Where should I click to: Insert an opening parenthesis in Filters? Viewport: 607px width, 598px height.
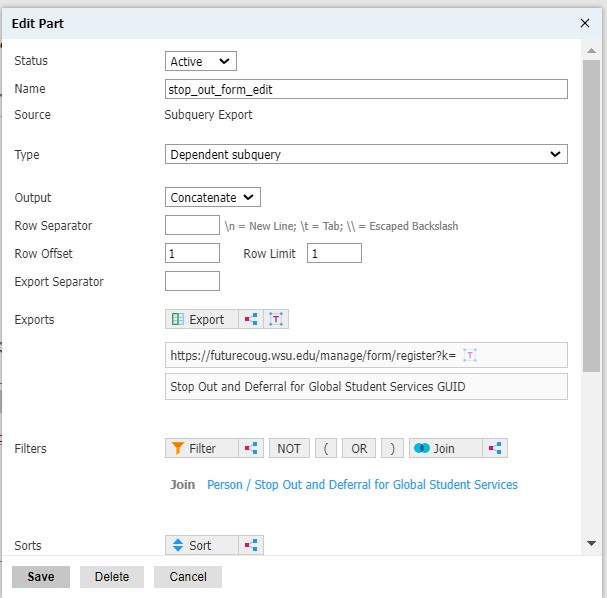pyautogui.click(x=326, y=448)
